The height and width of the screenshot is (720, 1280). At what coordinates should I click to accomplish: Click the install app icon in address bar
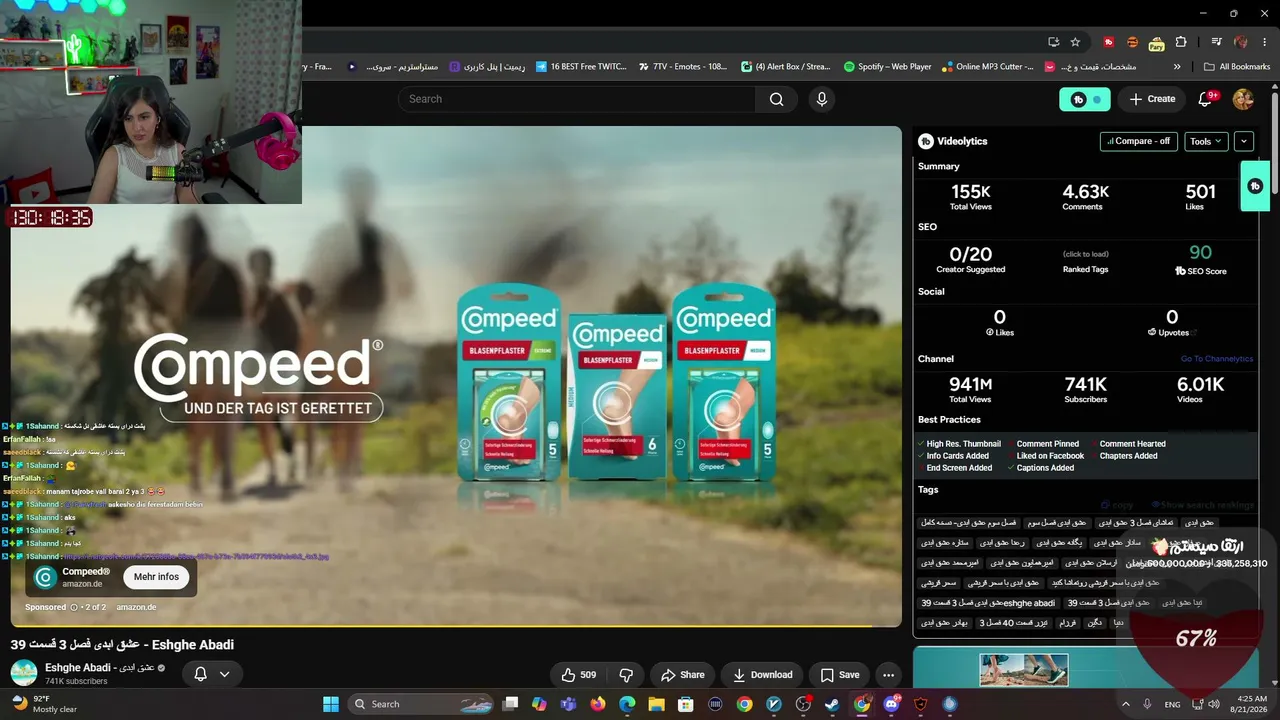[x=1053, y=42]
